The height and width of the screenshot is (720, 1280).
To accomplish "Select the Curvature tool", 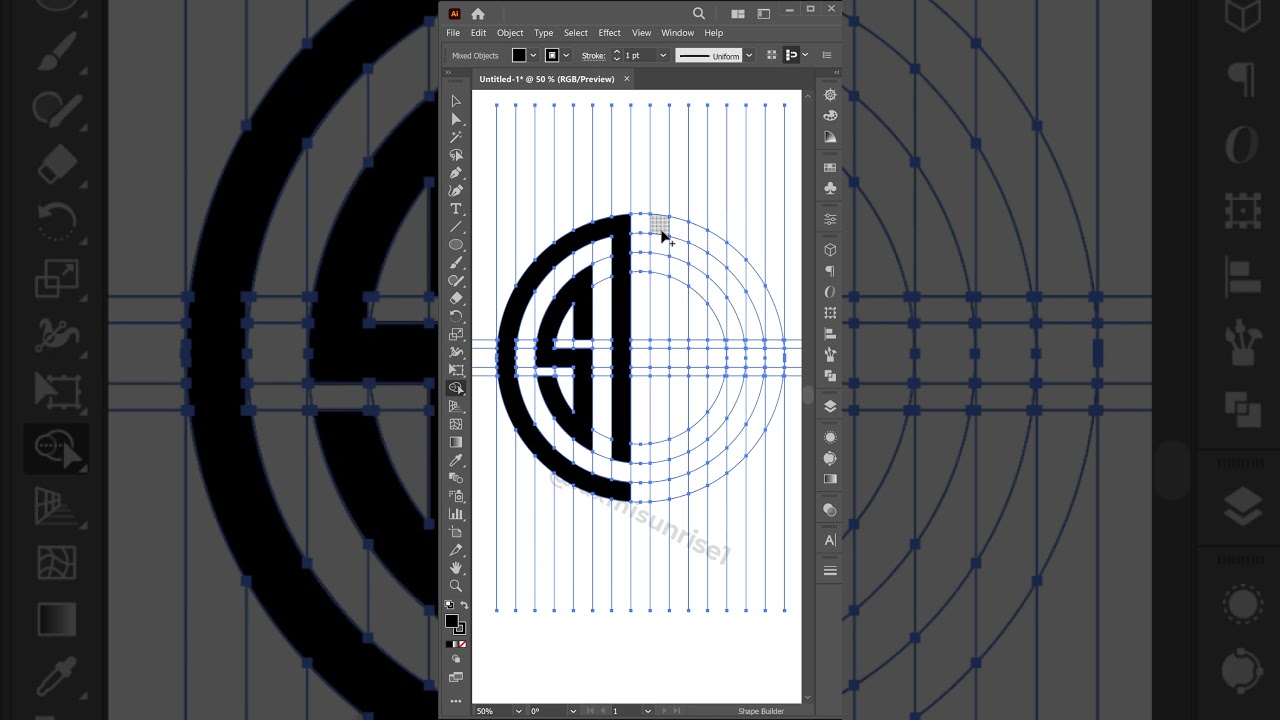I will click(x=456, y=191).
